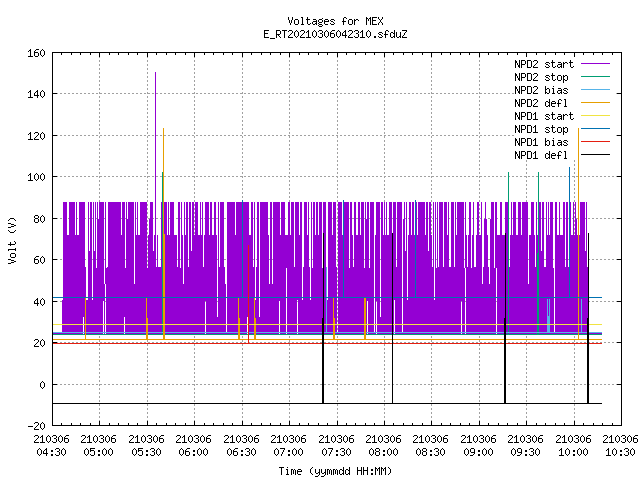Viewport: 640px width, 480px height.
Task: Click the 'NPD1 start' legend label
Action: coord(544,116)
